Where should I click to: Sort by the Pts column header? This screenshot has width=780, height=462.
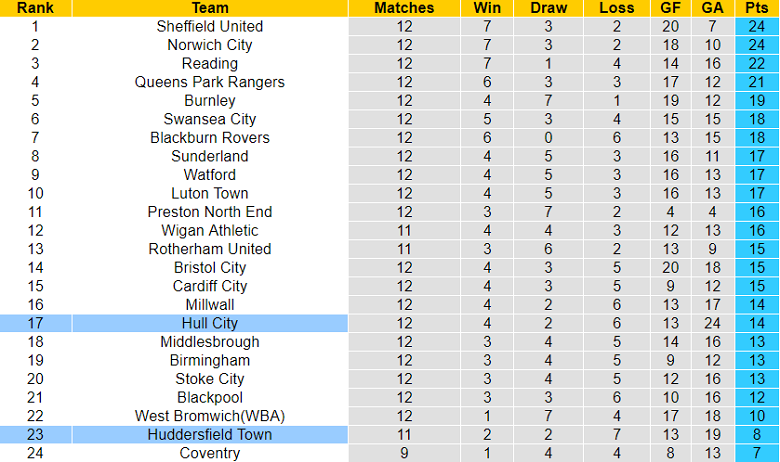757,8
